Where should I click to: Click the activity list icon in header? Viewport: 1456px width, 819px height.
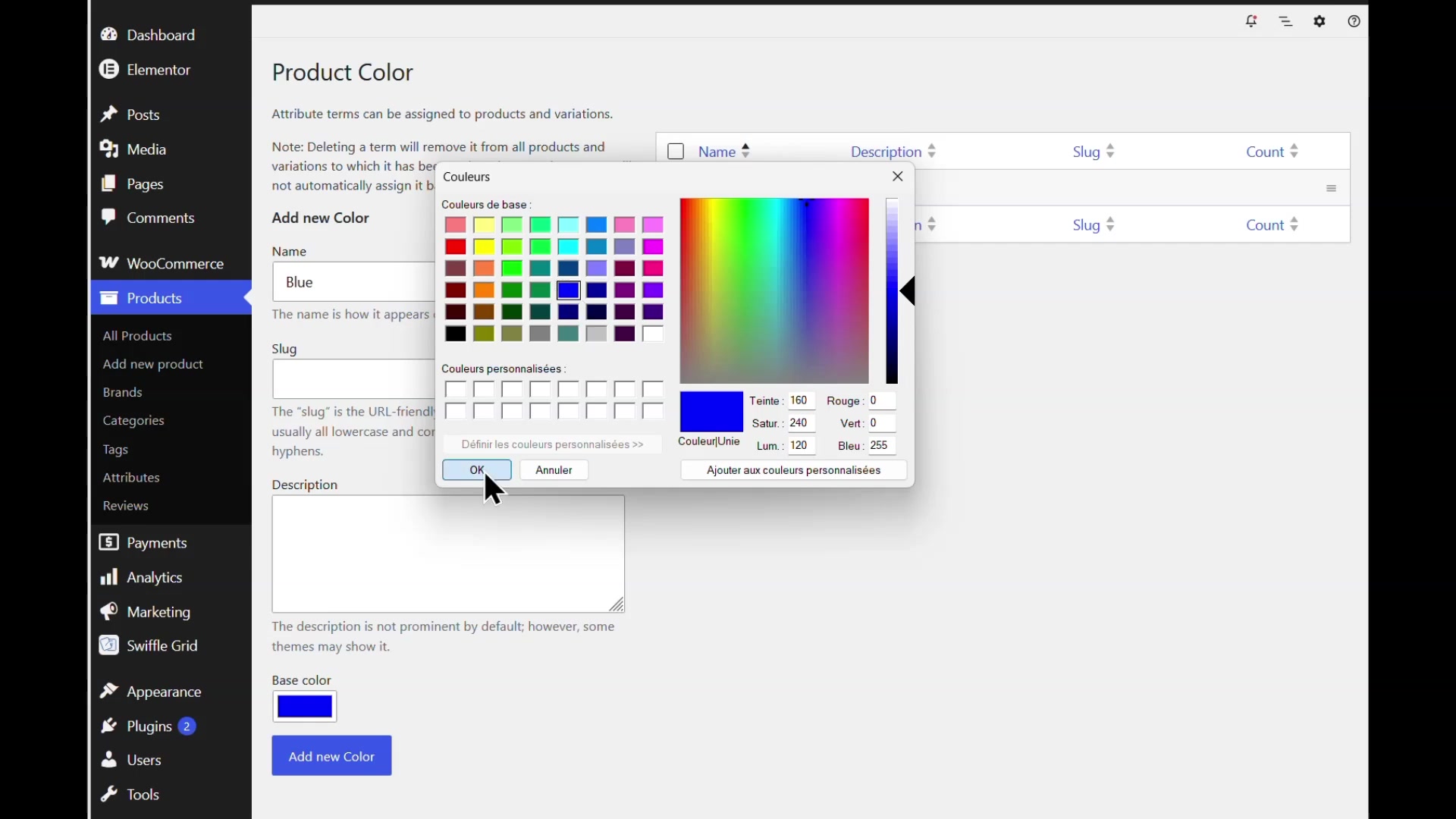tap(1286, 22)
